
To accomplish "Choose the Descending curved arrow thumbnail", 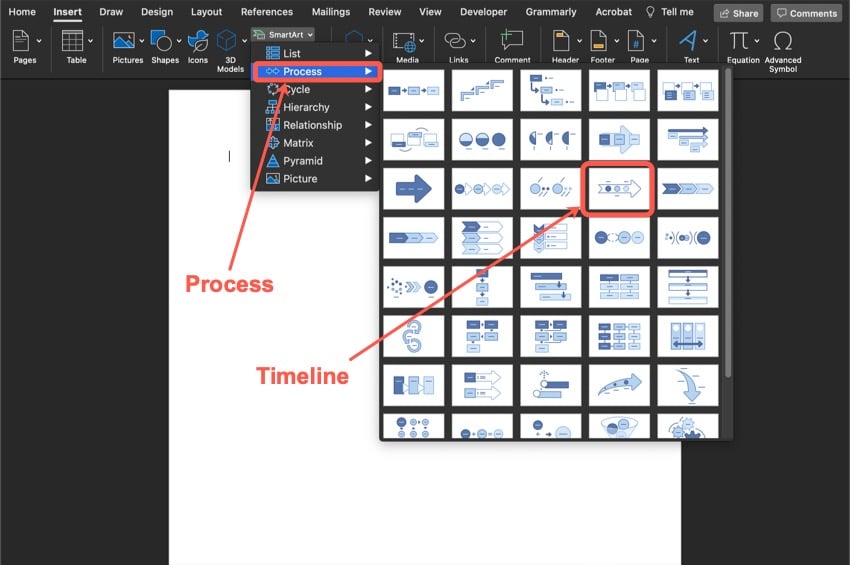I will click(688, 386).
